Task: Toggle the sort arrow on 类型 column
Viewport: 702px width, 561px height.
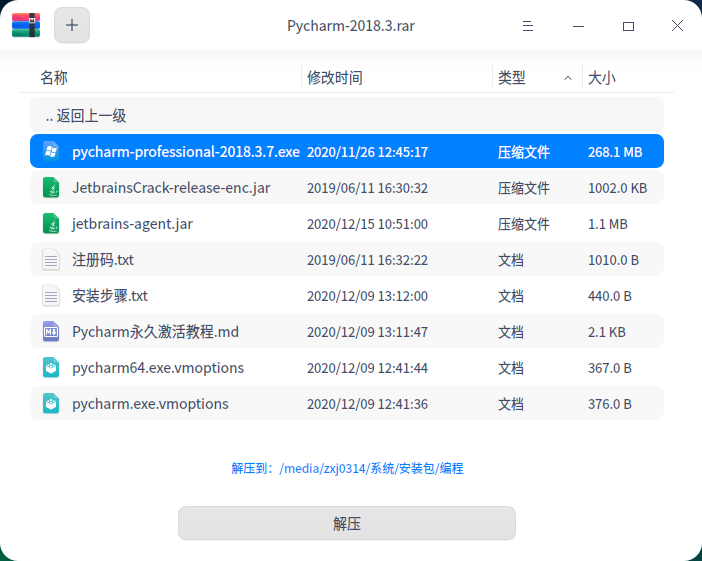Action: 568,78
